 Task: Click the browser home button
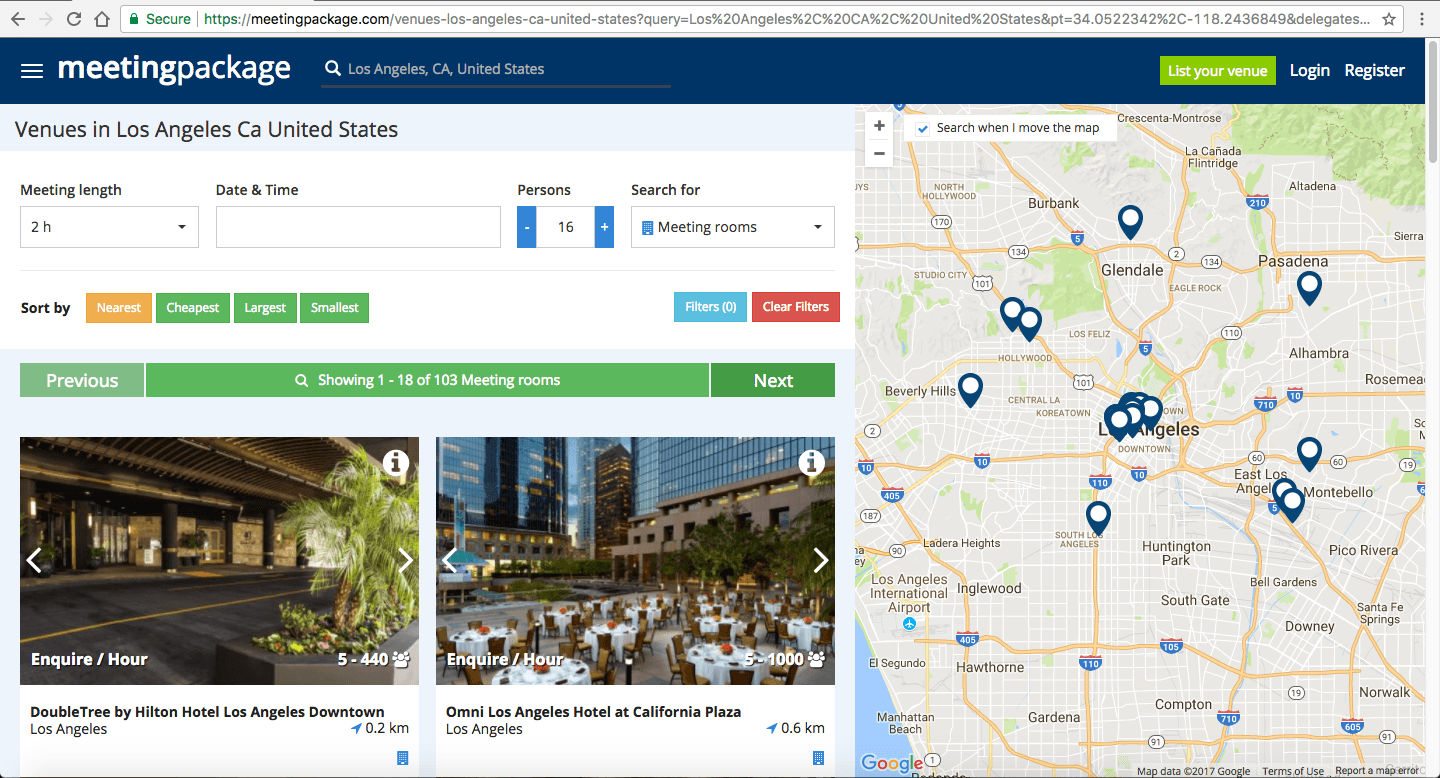102,19
